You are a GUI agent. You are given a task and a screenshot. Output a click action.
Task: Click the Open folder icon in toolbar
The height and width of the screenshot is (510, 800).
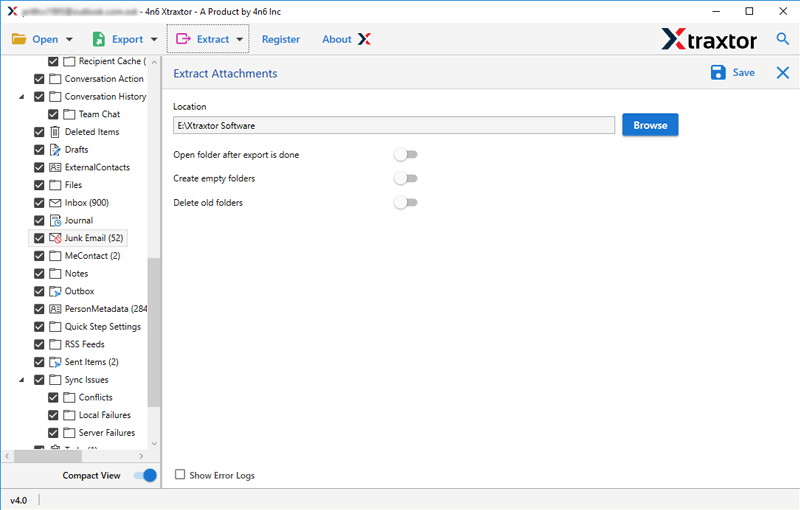point(19,39)
